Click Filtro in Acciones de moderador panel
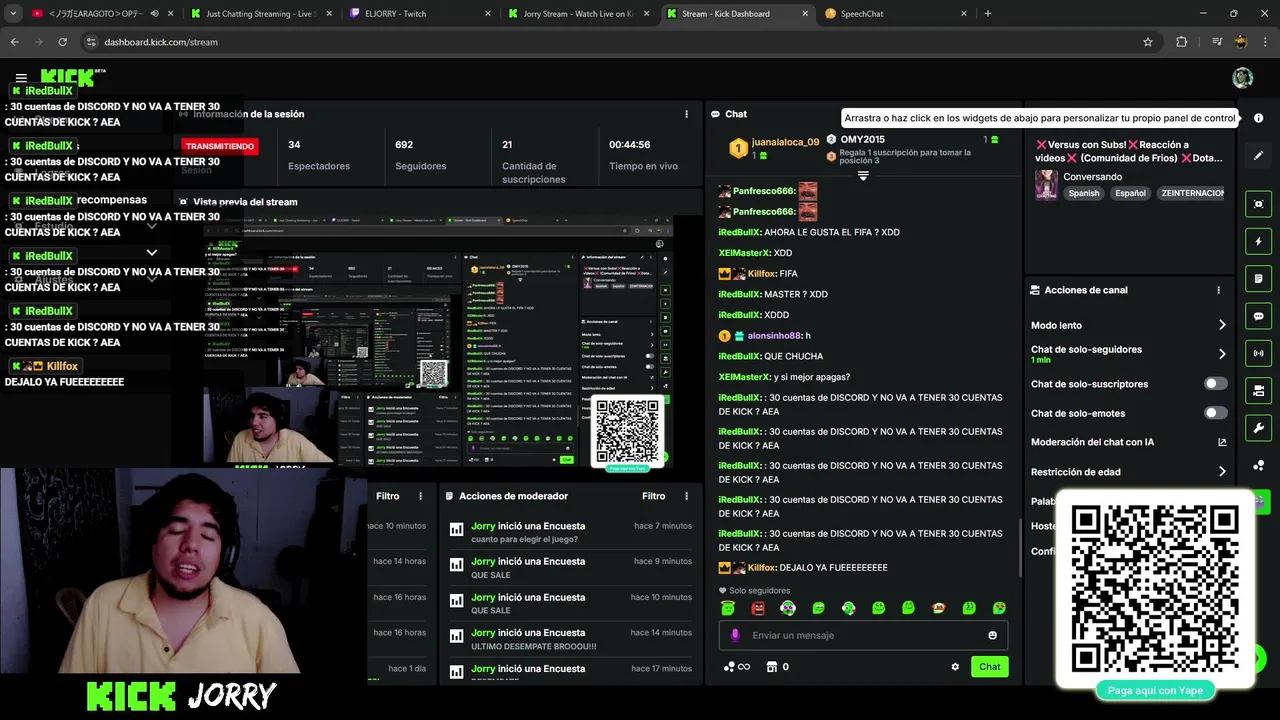This screenshot has height=720, width=1280. (653, 496)
